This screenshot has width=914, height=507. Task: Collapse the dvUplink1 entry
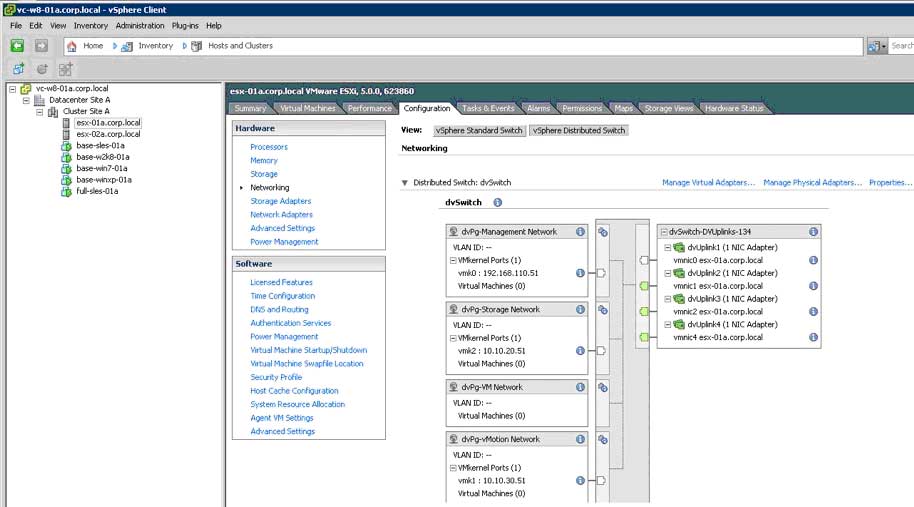tap(668, 248)
